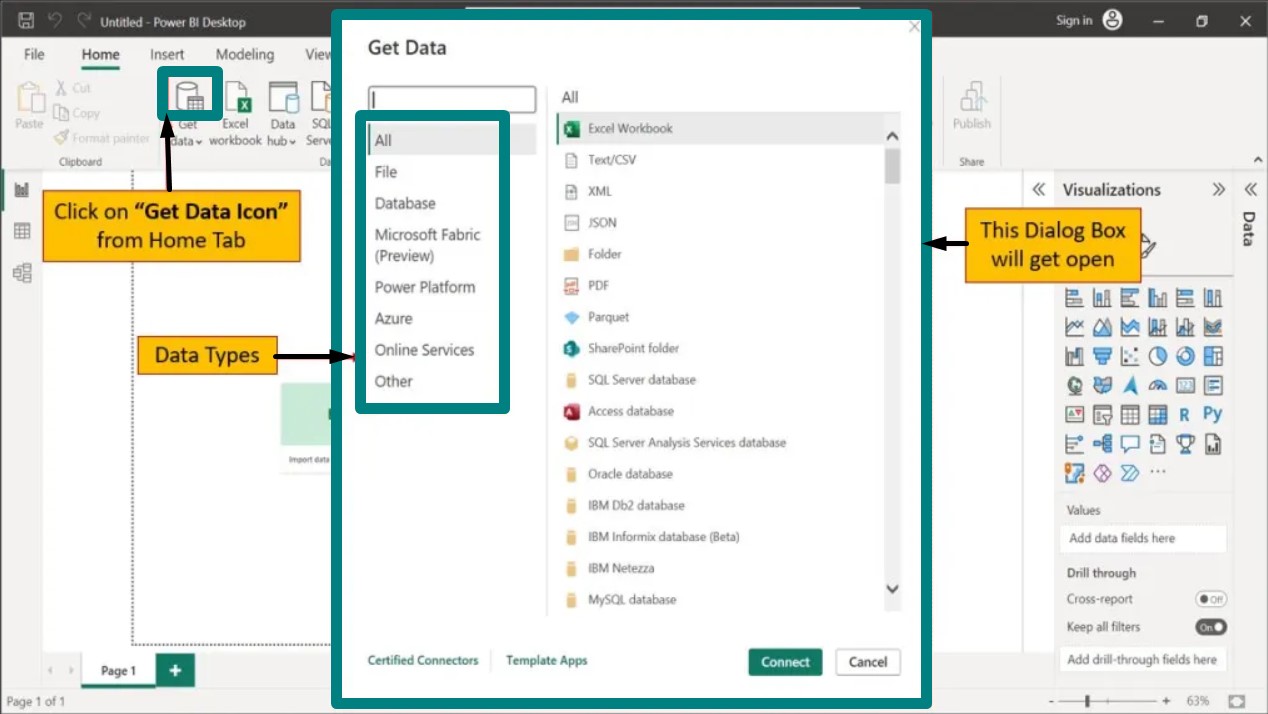The width and height of the screenshot is (1268, 714).
Task: Click Add drill-through fields here well
Action: coord(1142,659)
